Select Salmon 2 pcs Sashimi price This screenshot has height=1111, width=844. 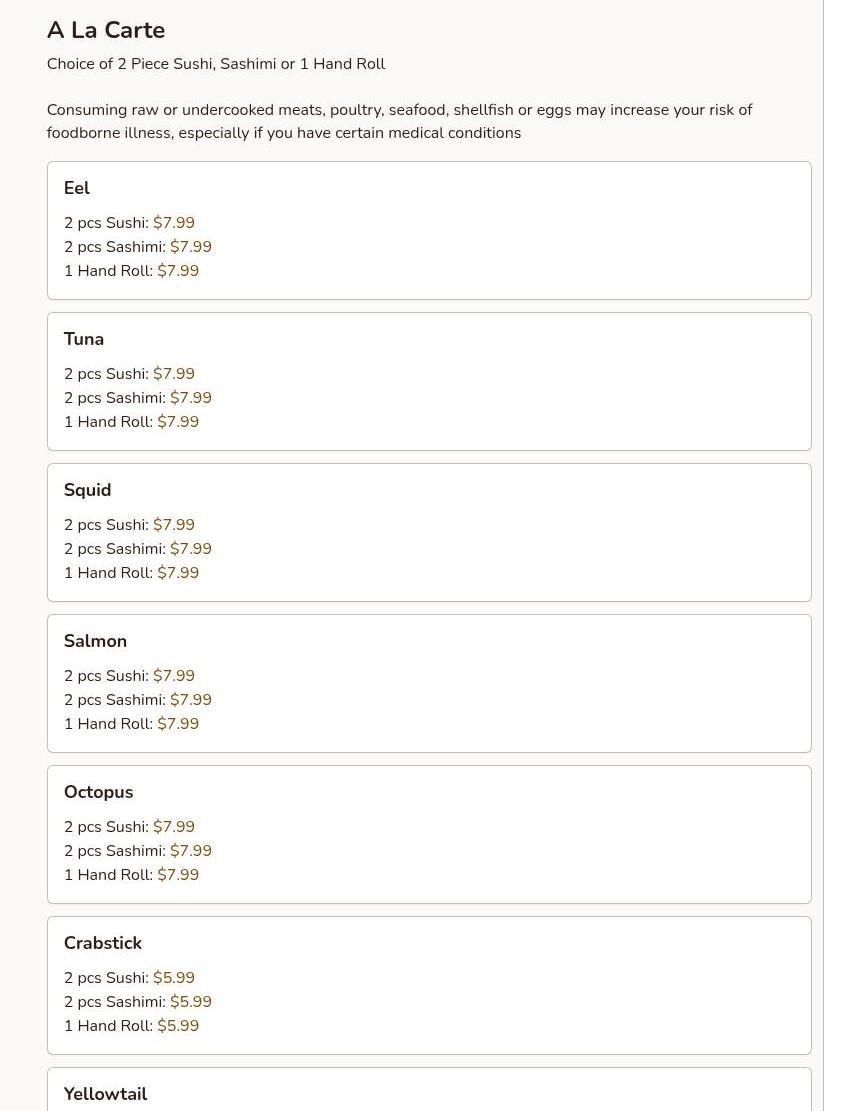pyautogui.click(x=190, y=700)
